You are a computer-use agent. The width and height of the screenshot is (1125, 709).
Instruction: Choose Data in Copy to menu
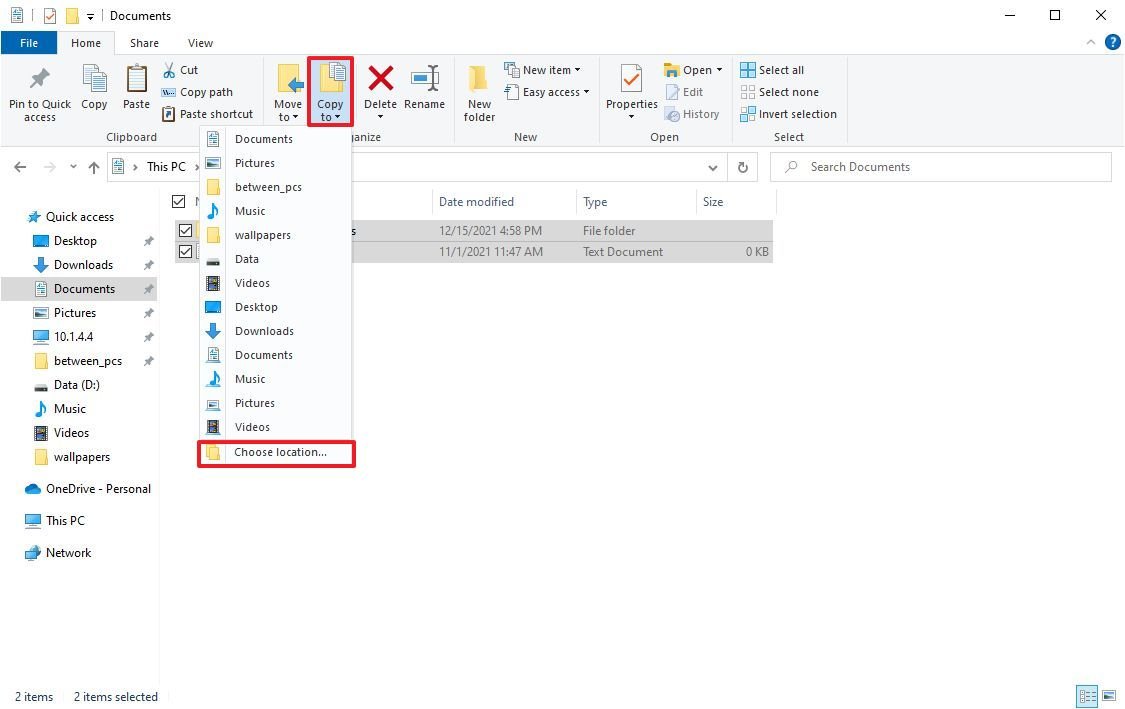coord(276,259)
